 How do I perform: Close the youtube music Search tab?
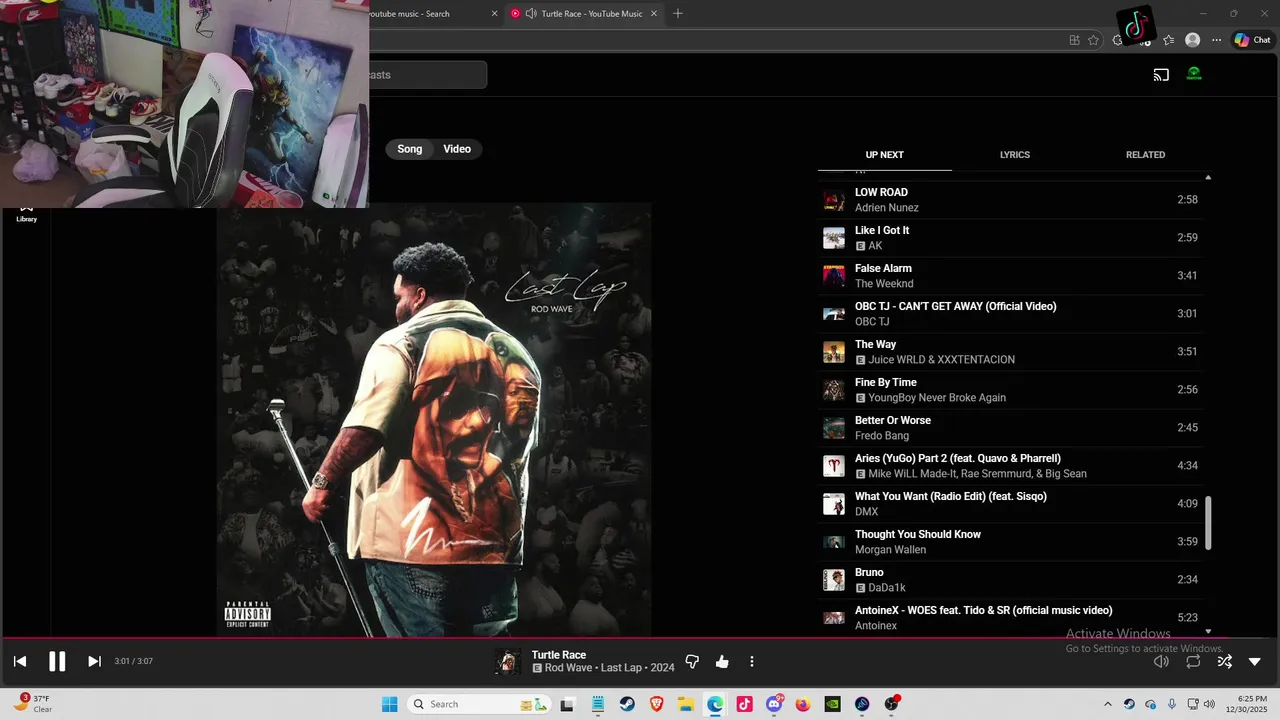point(494,14)
